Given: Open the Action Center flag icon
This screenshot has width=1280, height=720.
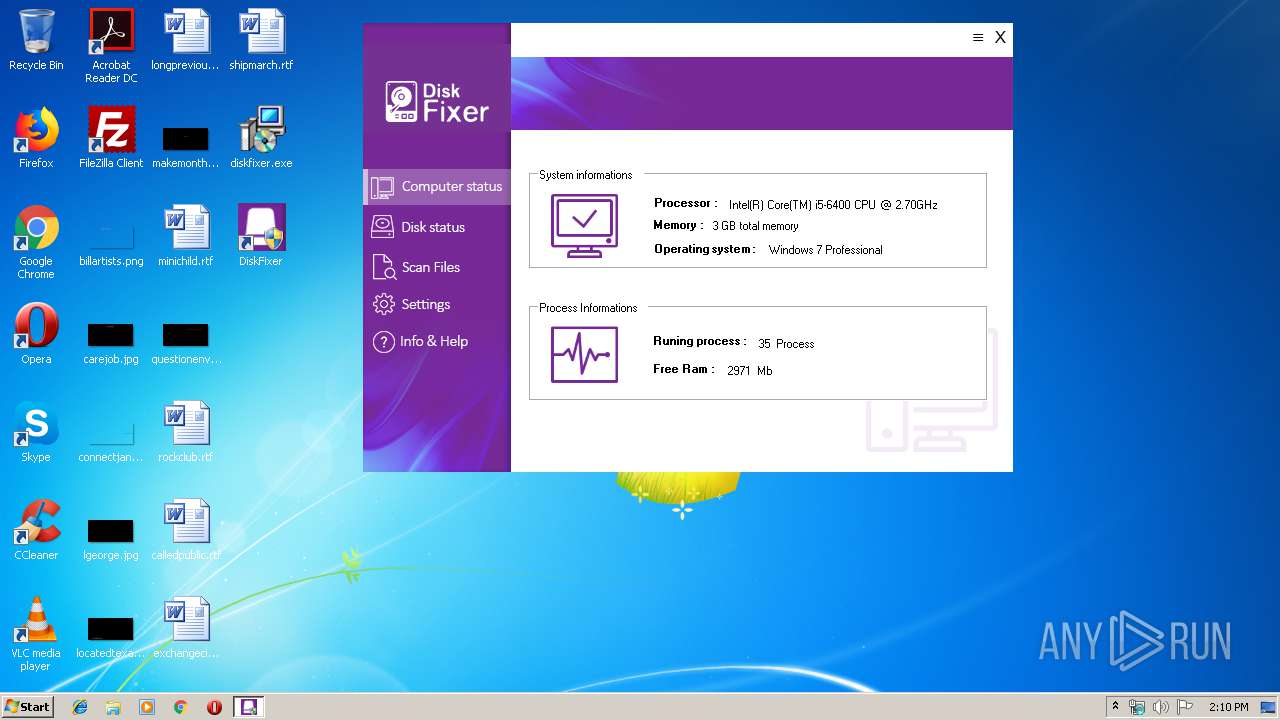Looking at the screenshot, I should click(x=1185, y=707).
